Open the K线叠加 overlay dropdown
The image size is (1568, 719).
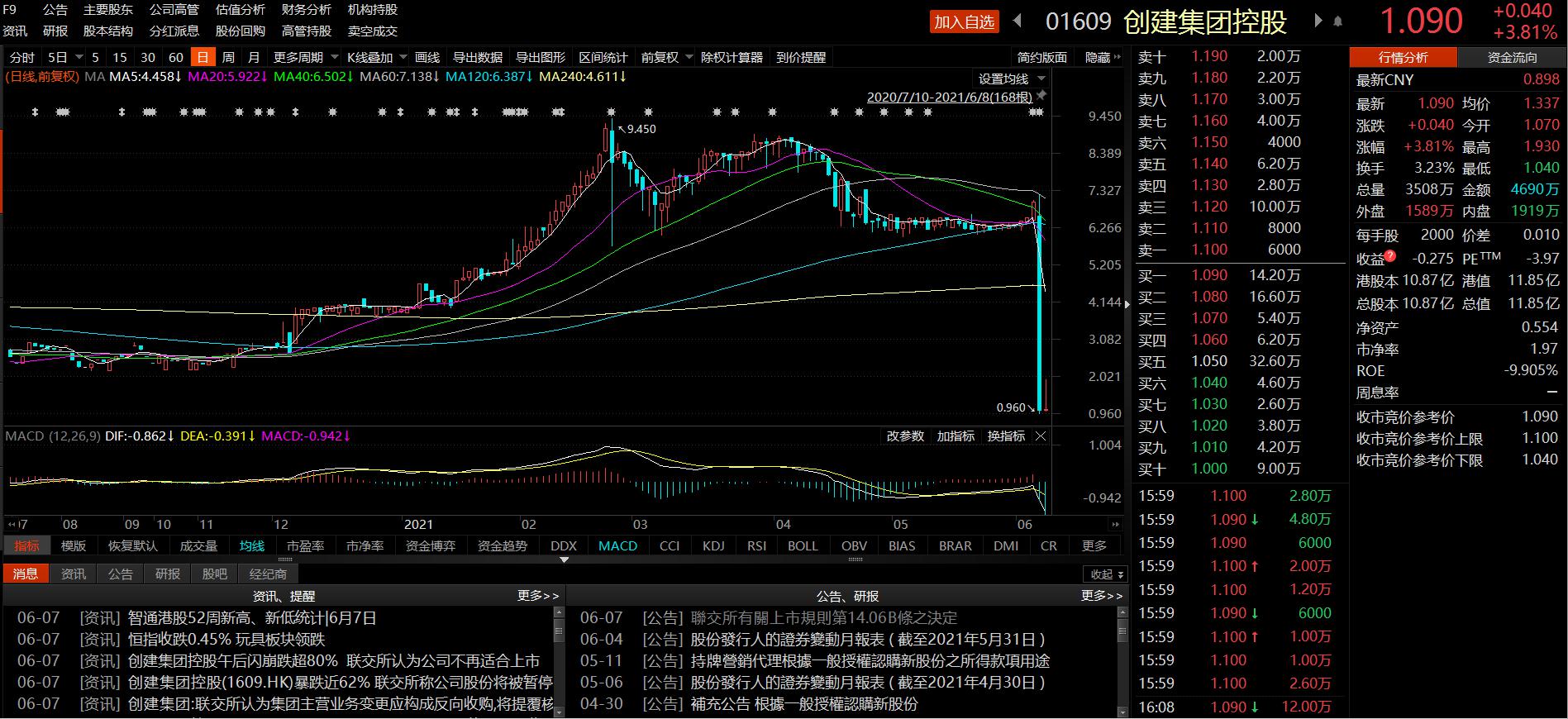tap(403, 57)
